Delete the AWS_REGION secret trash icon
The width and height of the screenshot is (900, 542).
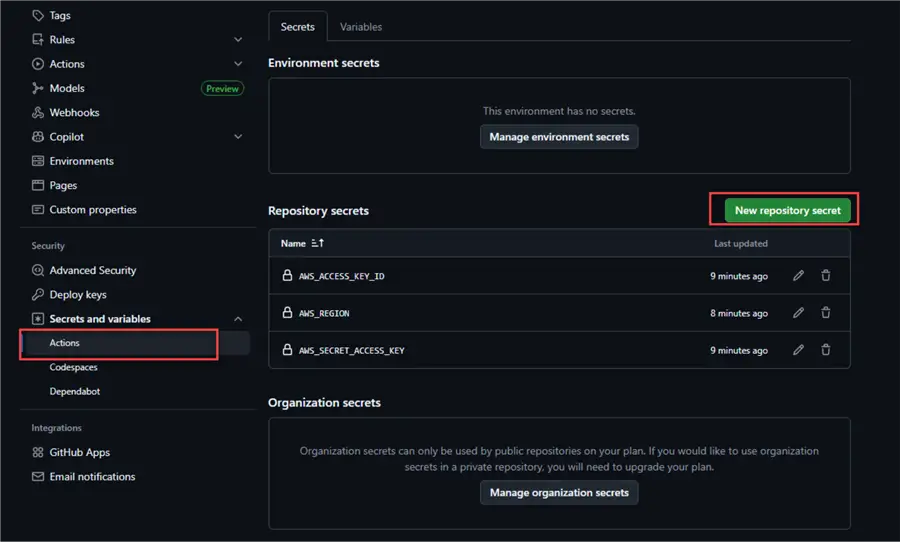[825, 313]
